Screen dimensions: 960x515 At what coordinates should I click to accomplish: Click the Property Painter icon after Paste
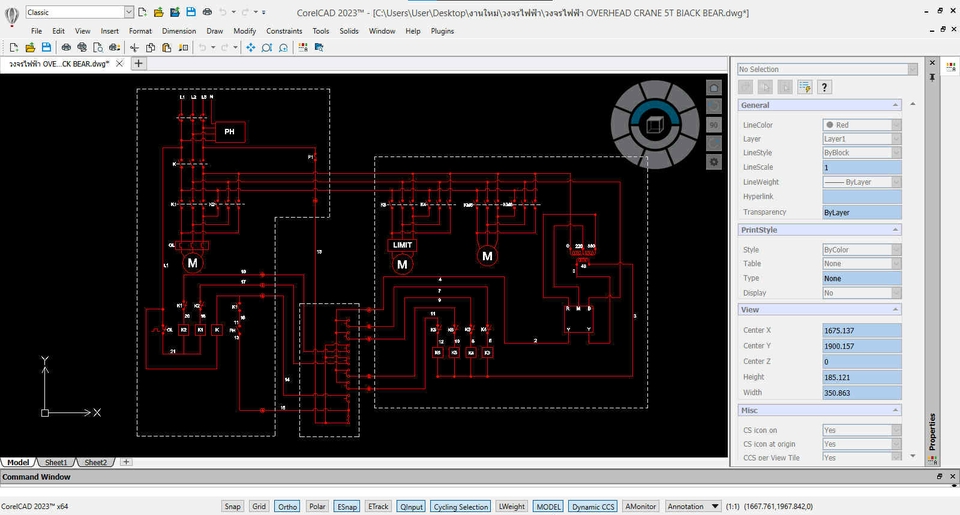pyautogui.click(x=183, y=47)
